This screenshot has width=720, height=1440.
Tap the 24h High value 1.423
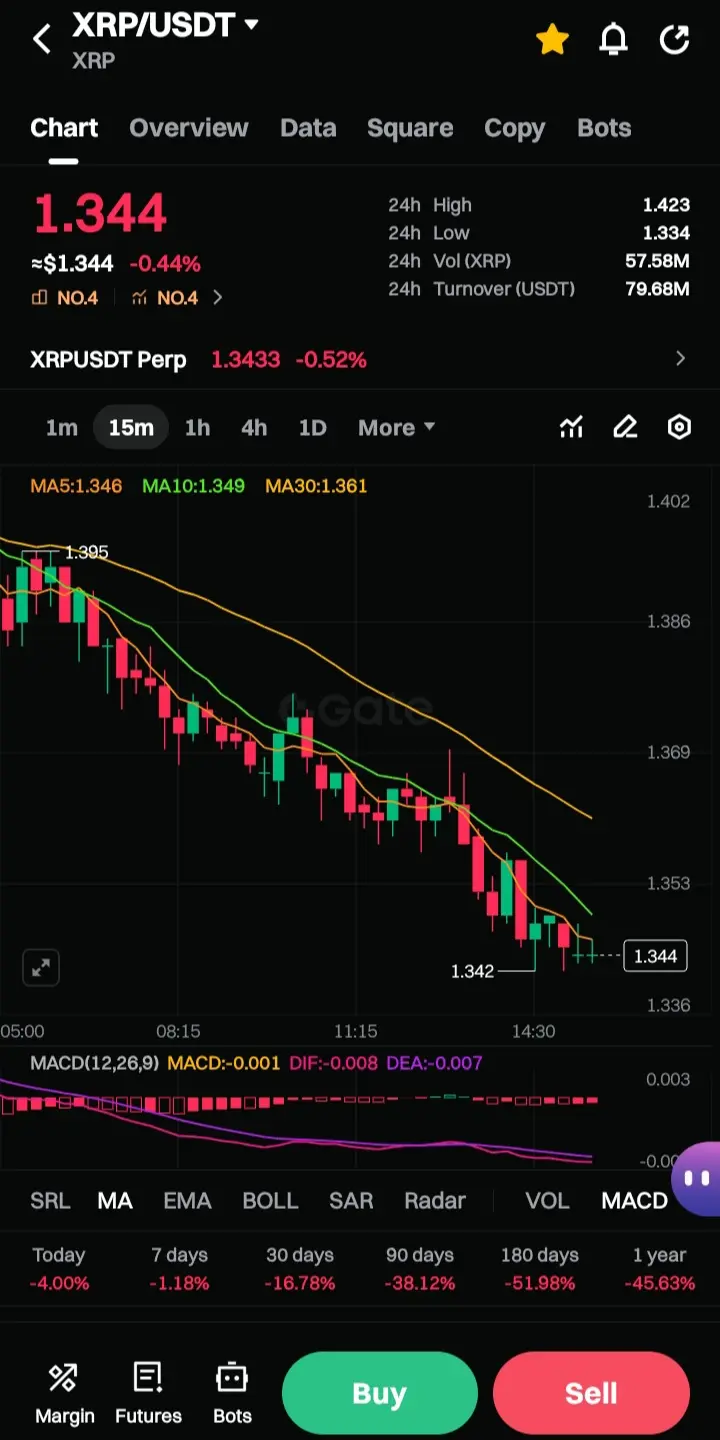tap(666, 205)
